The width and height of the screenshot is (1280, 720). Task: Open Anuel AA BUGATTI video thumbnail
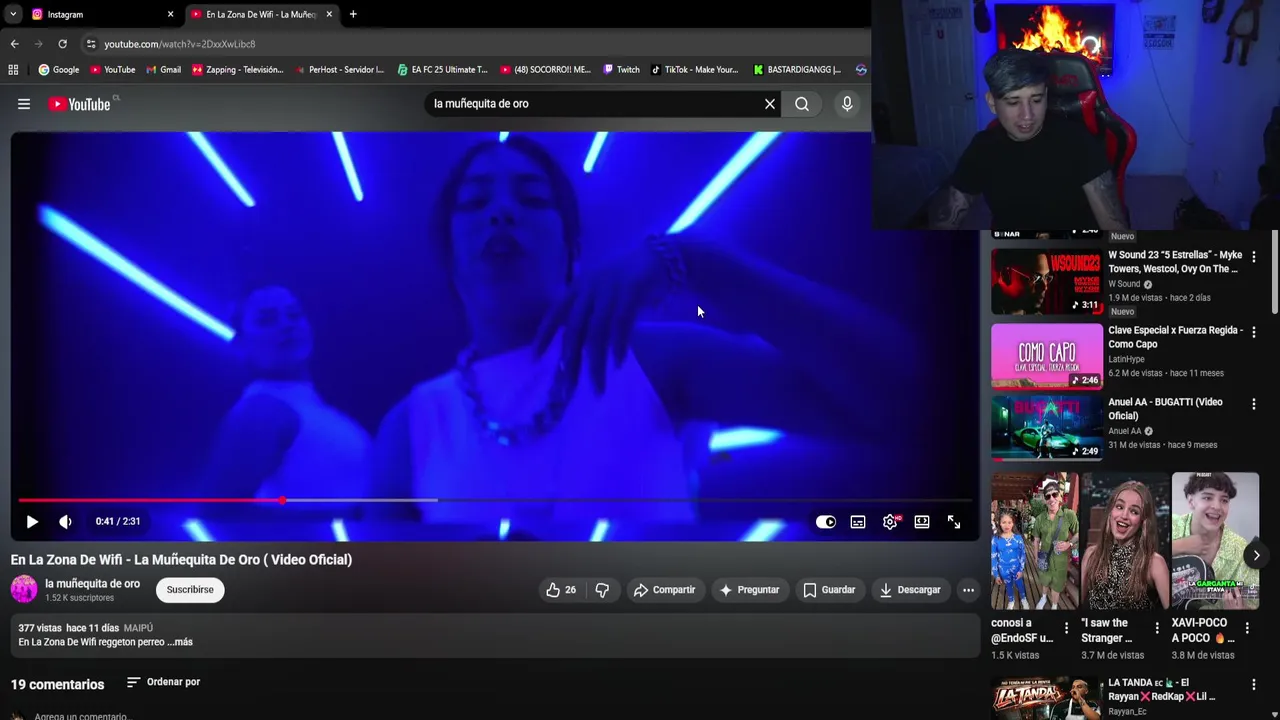pyautogui.click(x=1047, y=428)
